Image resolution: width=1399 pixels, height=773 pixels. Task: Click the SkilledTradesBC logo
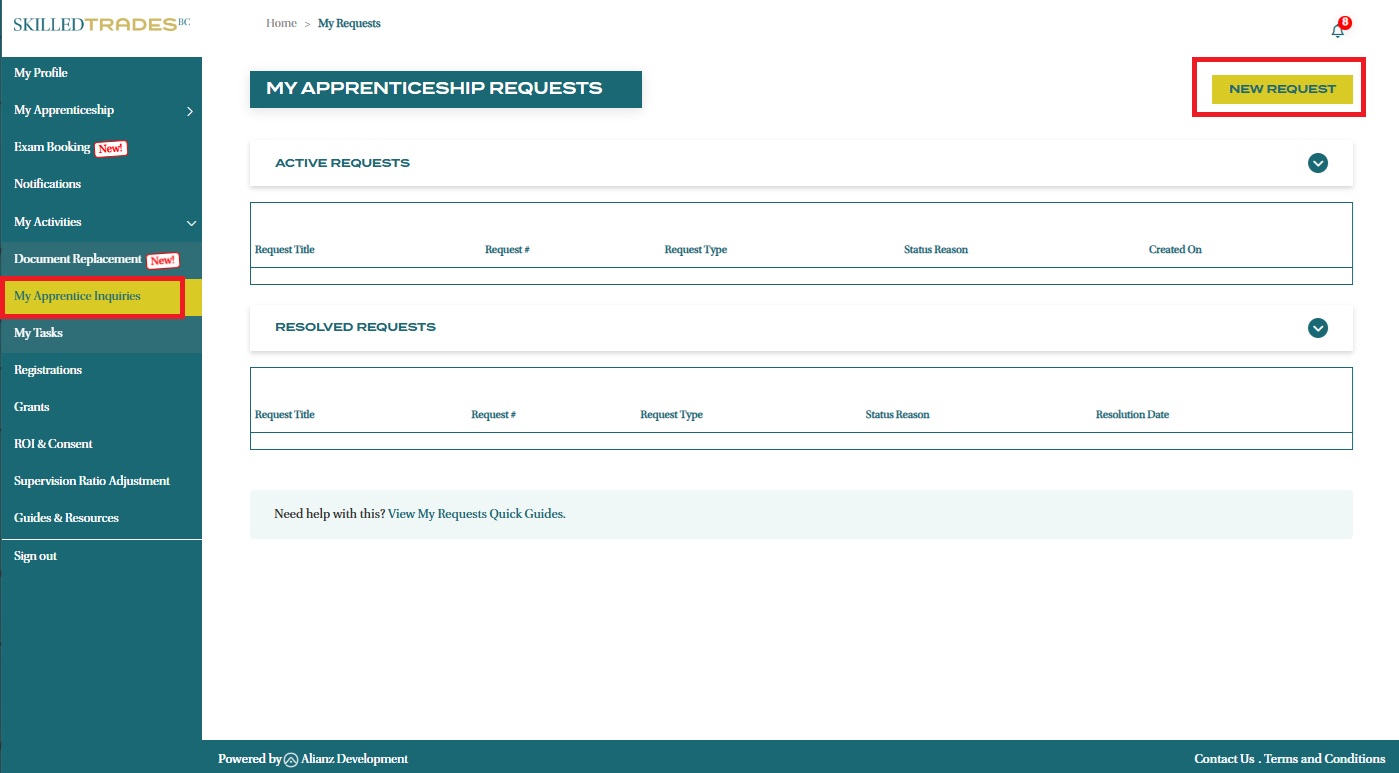coord(100,24)
